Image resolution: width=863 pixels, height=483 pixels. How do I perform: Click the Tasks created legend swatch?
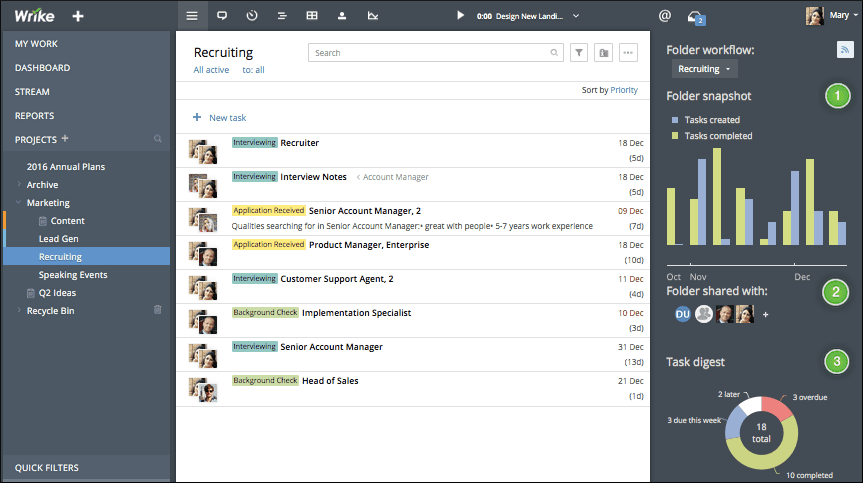675,119
